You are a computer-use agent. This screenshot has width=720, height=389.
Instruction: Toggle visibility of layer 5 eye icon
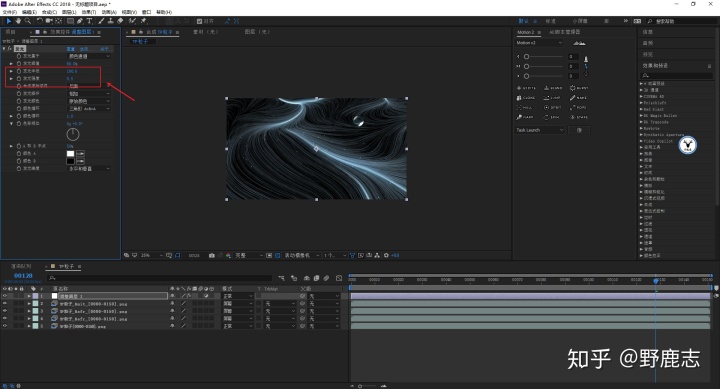[x=5, y=326]
